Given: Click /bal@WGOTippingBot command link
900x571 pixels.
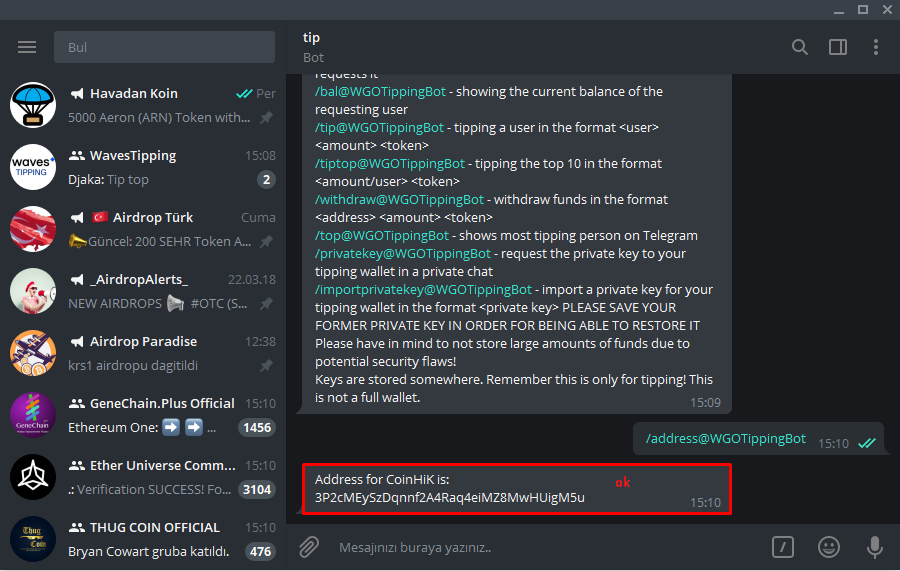Looking at the screenshot, I should (x=380, y=91).
